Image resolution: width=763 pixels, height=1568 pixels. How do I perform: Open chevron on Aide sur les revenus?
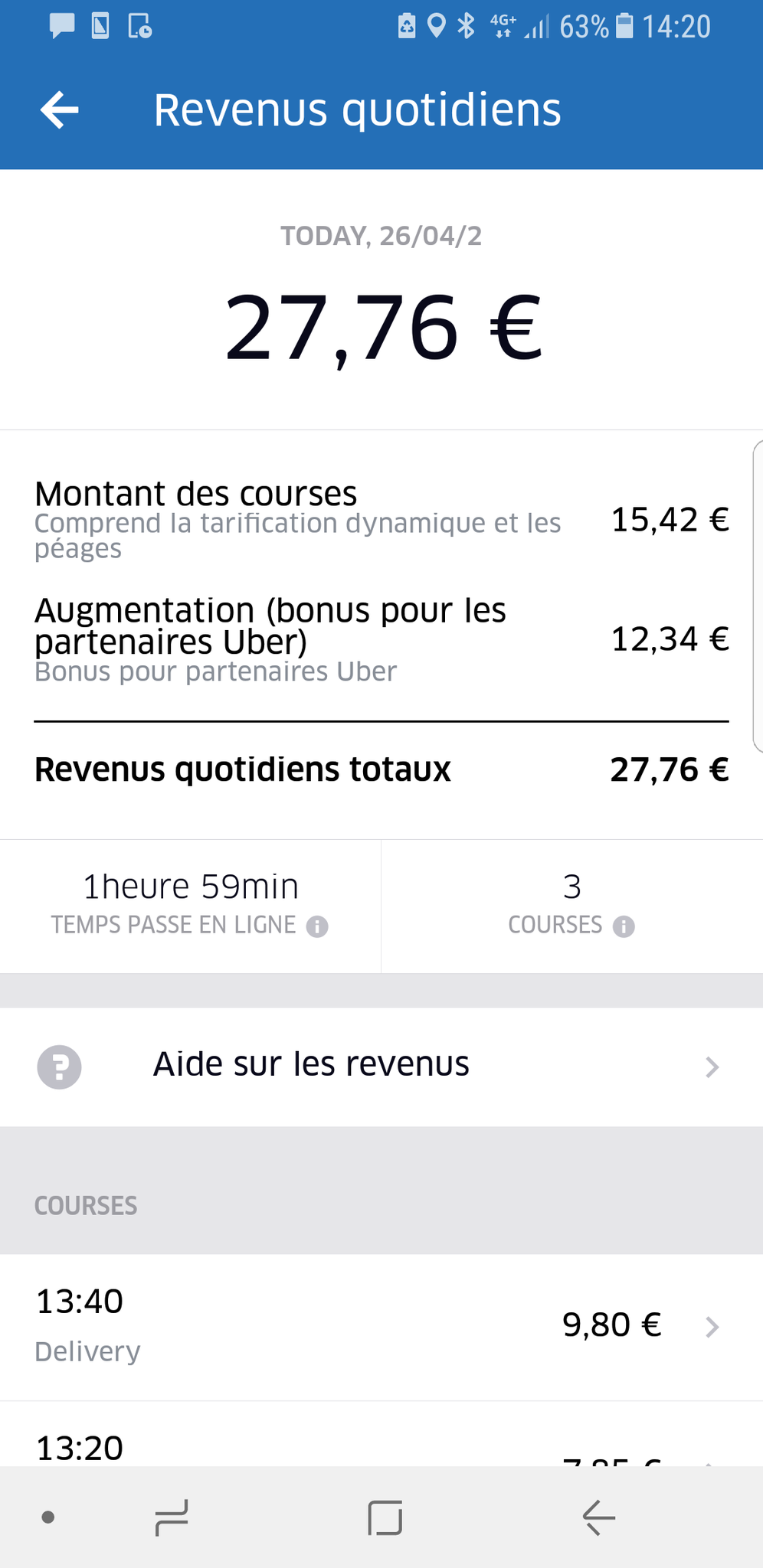click(x=712, y=1067)
